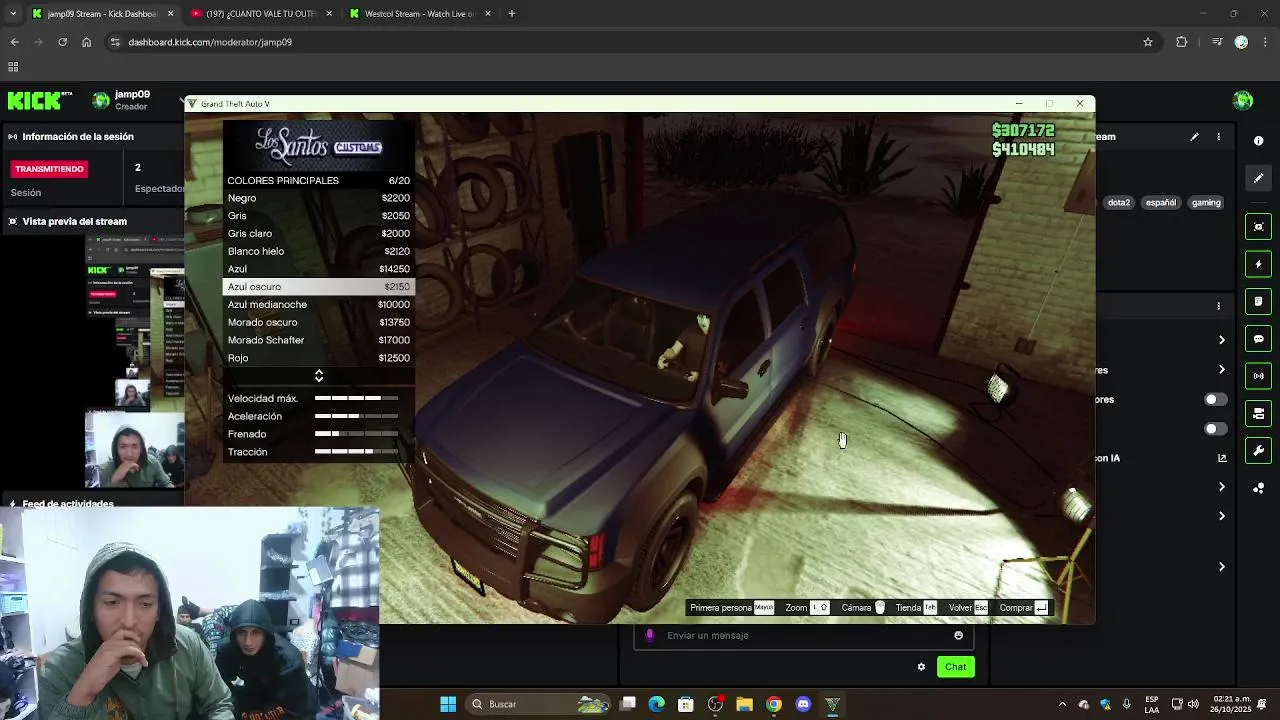Click the stream preview thumbnail
The width and height of the screenshot is (1280, 720).
pyautogui.click(x=135, y=362)
